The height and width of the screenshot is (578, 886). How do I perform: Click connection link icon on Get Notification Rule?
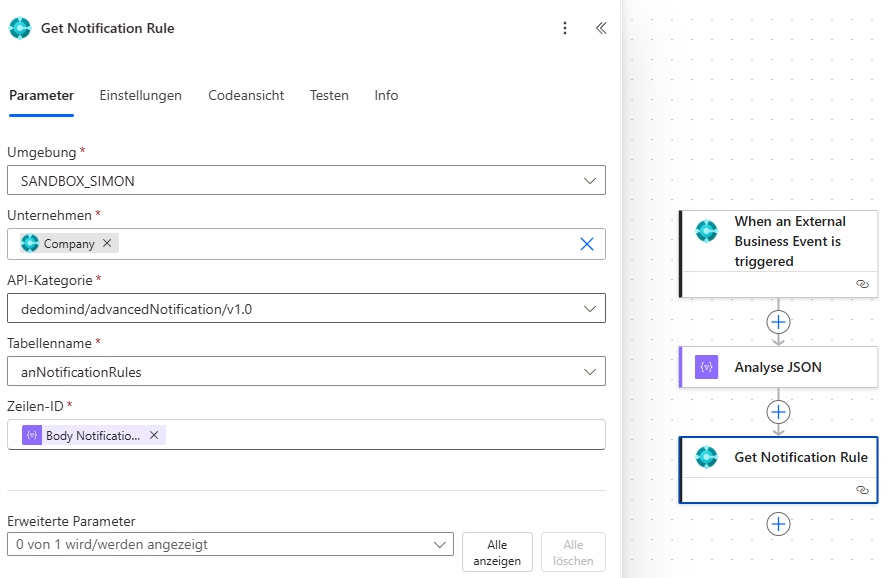pyautogui.click(x=862, y=490)
